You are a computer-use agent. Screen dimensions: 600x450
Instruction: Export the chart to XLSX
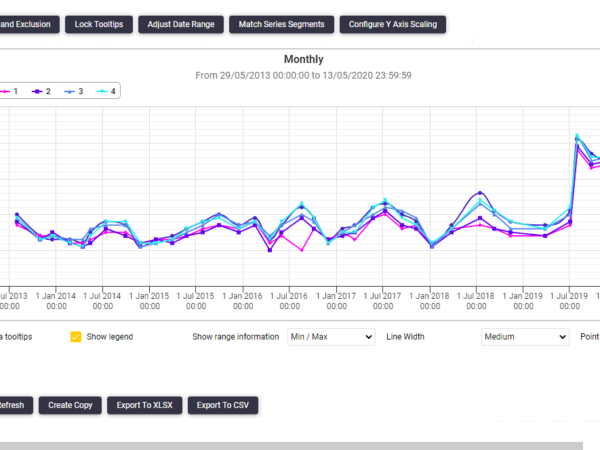(144, 405)
